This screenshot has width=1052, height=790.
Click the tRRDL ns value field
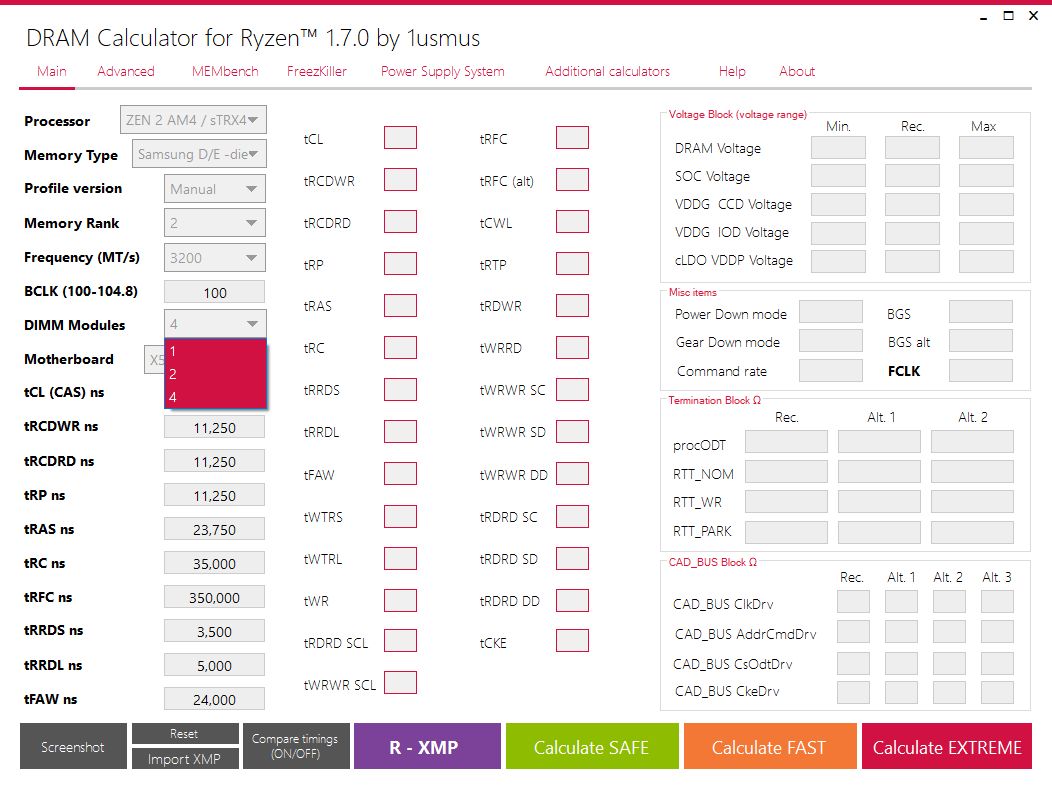pyautogui.click(x=215, y=666)
